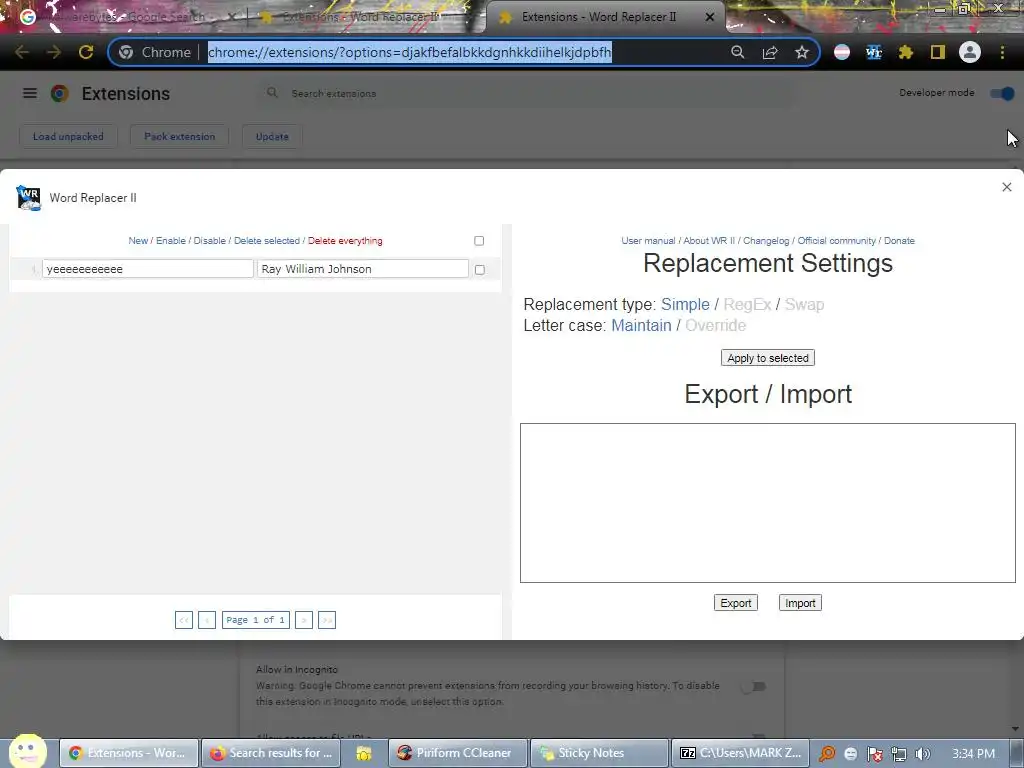Open Chrome from the taskbar

pyautogui.click(x=129, y=753)
